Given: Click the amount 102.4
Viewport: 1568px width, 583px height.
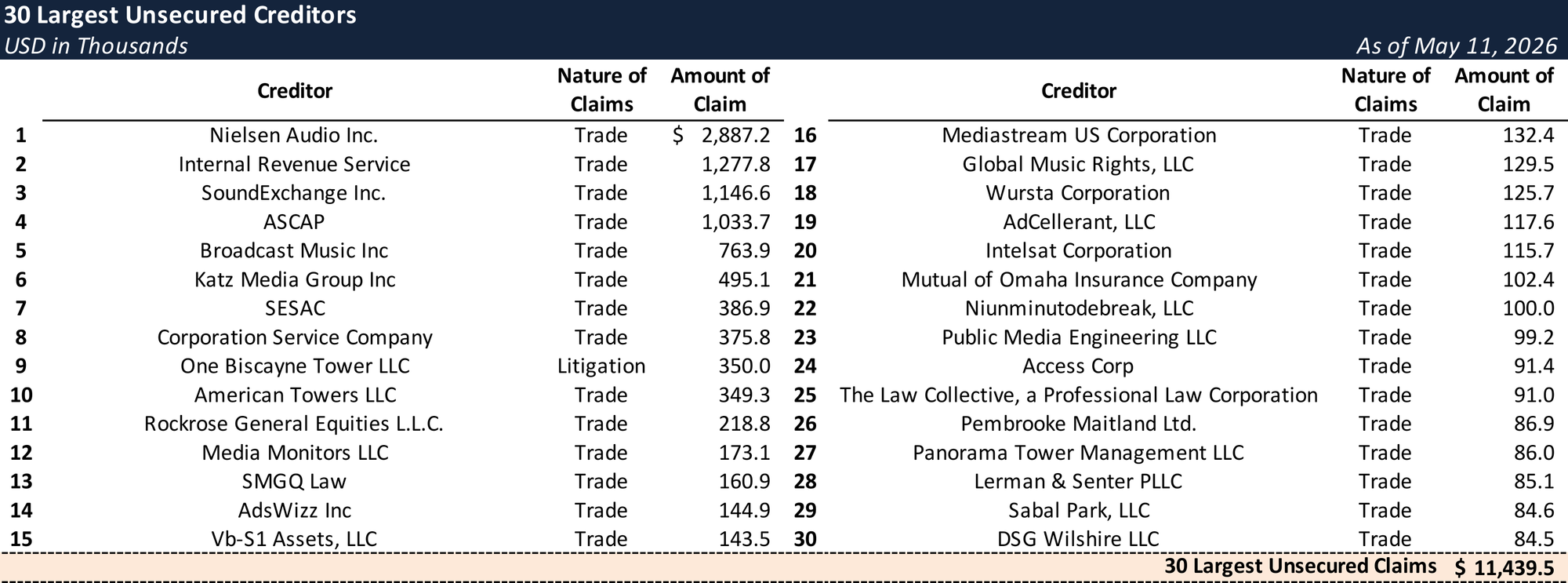Looking at the screenshot, I should coord(1528,279).
